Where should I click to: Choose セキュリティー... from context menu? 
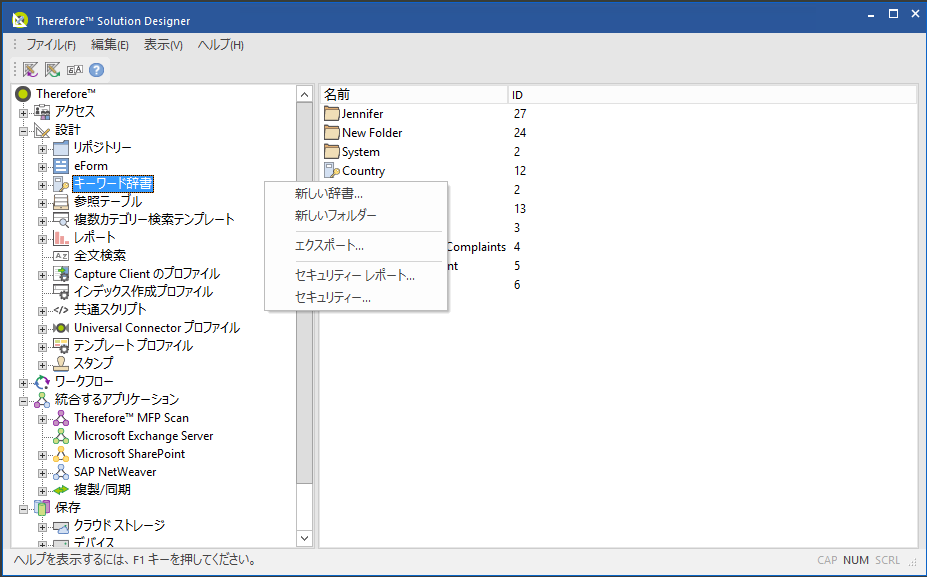[356, 298]
